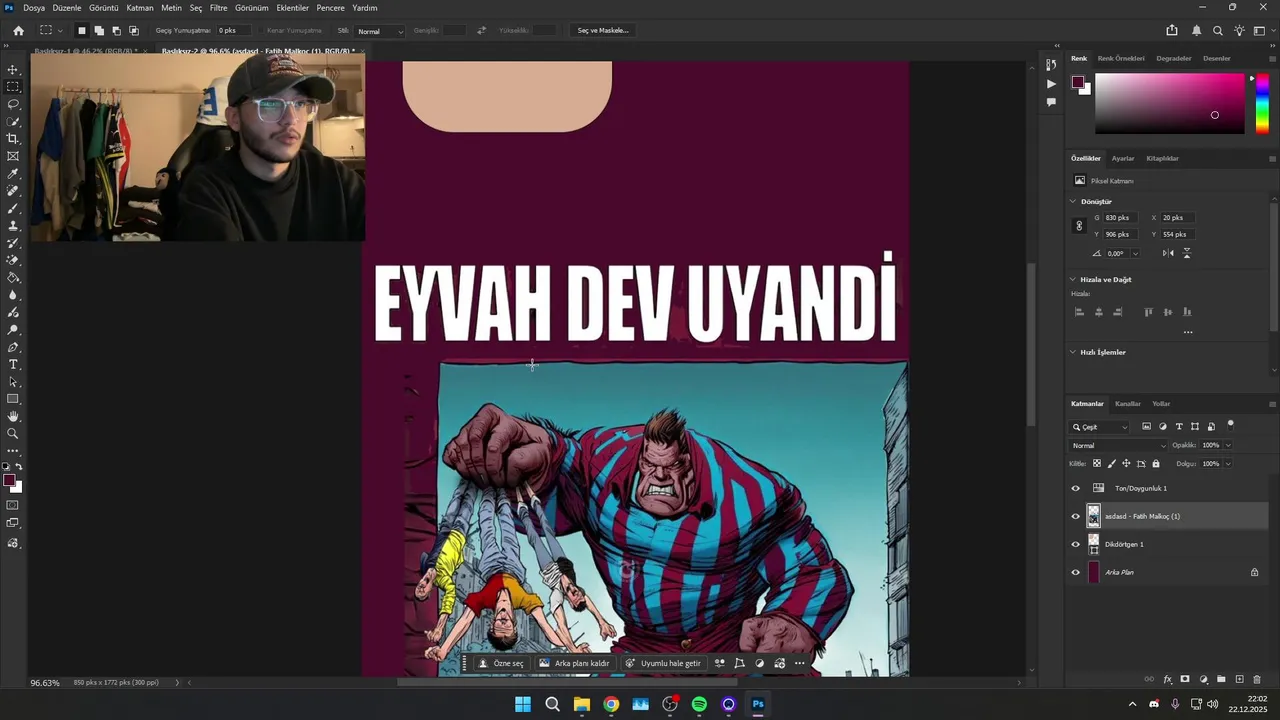Screen dimensions: 1280x720
Task: Click Seç ve Maskele button
Action: pyautogui.click(x=603, y=31)
